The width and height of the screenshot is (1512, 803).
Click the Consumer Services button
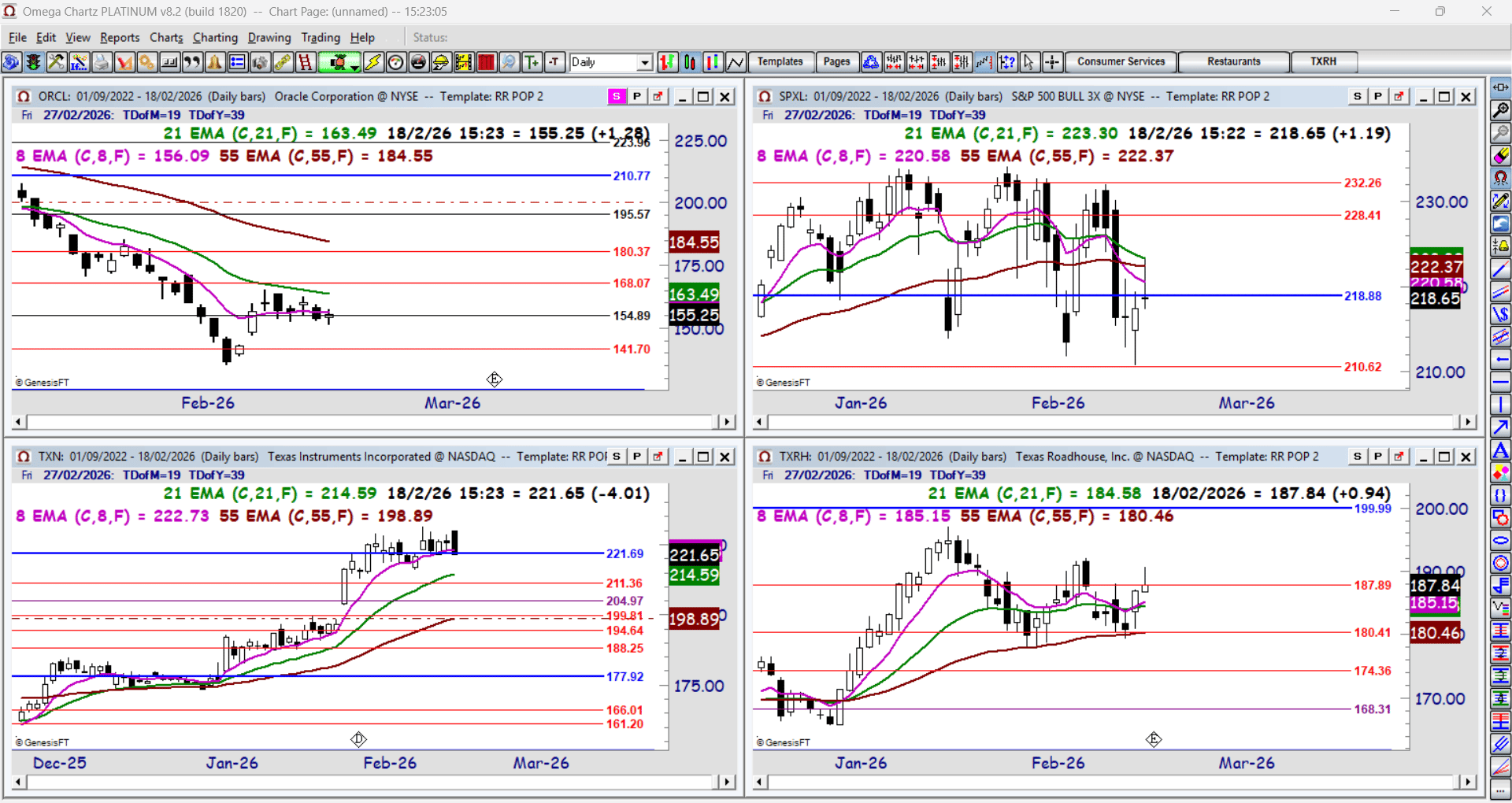coord(1121,61)
